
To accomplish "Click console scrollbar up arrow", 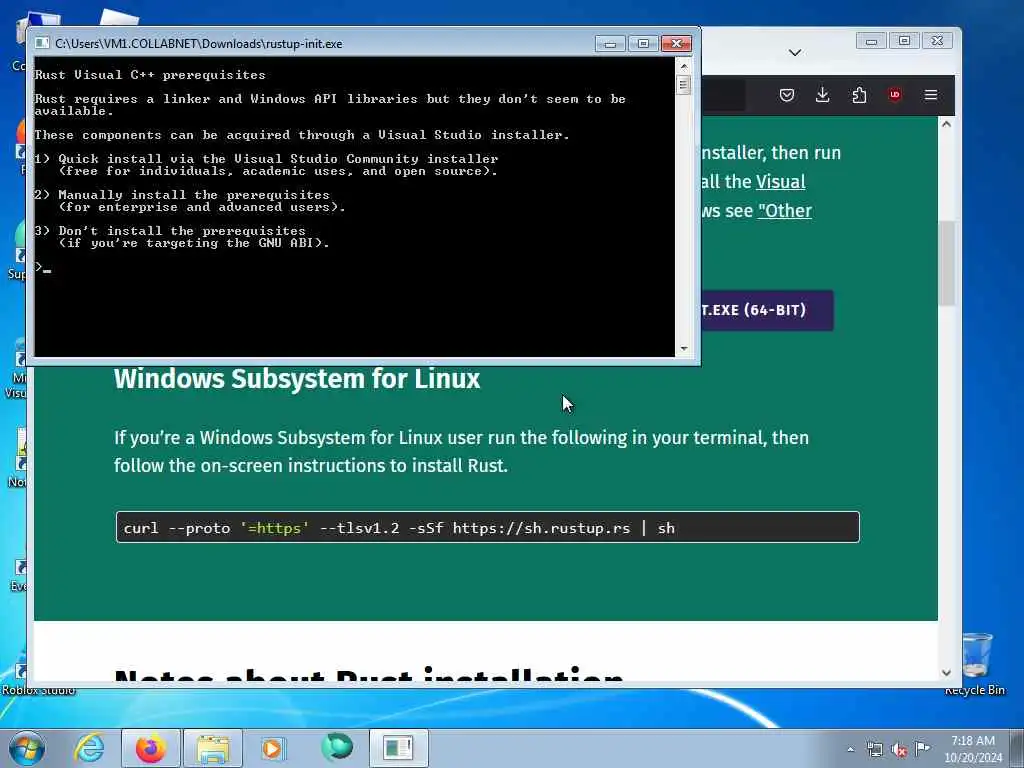I will (684, 66).
